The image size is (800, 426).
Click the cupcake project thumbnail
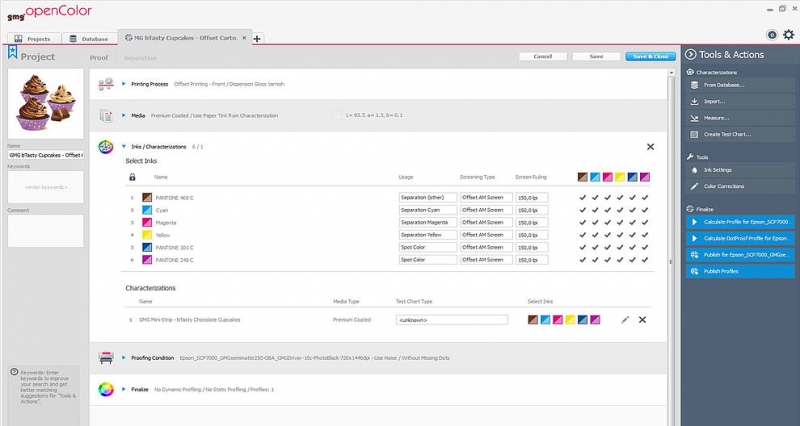45,104
